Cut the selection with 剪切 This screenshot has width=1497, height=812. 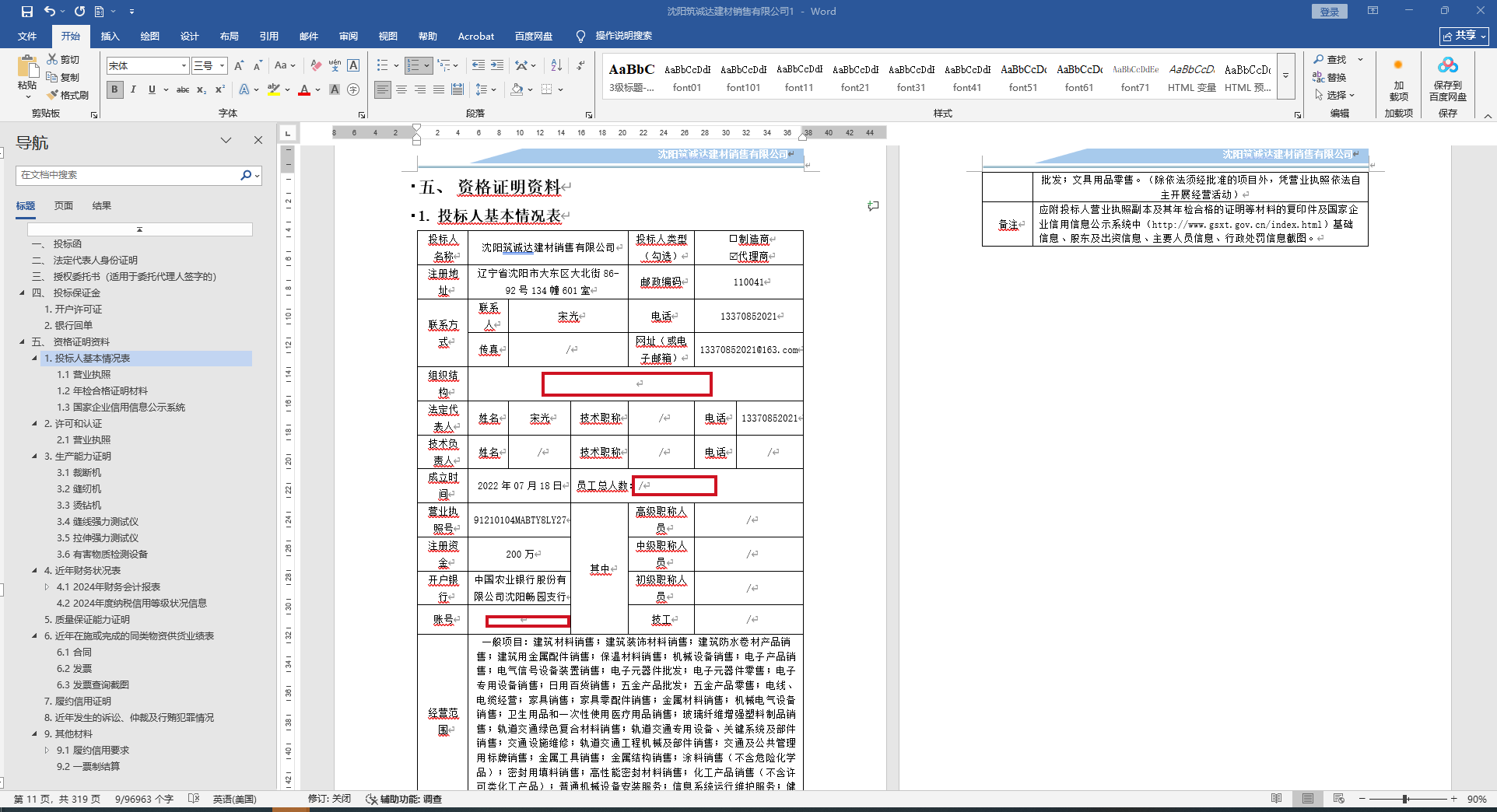coord(63,59)
